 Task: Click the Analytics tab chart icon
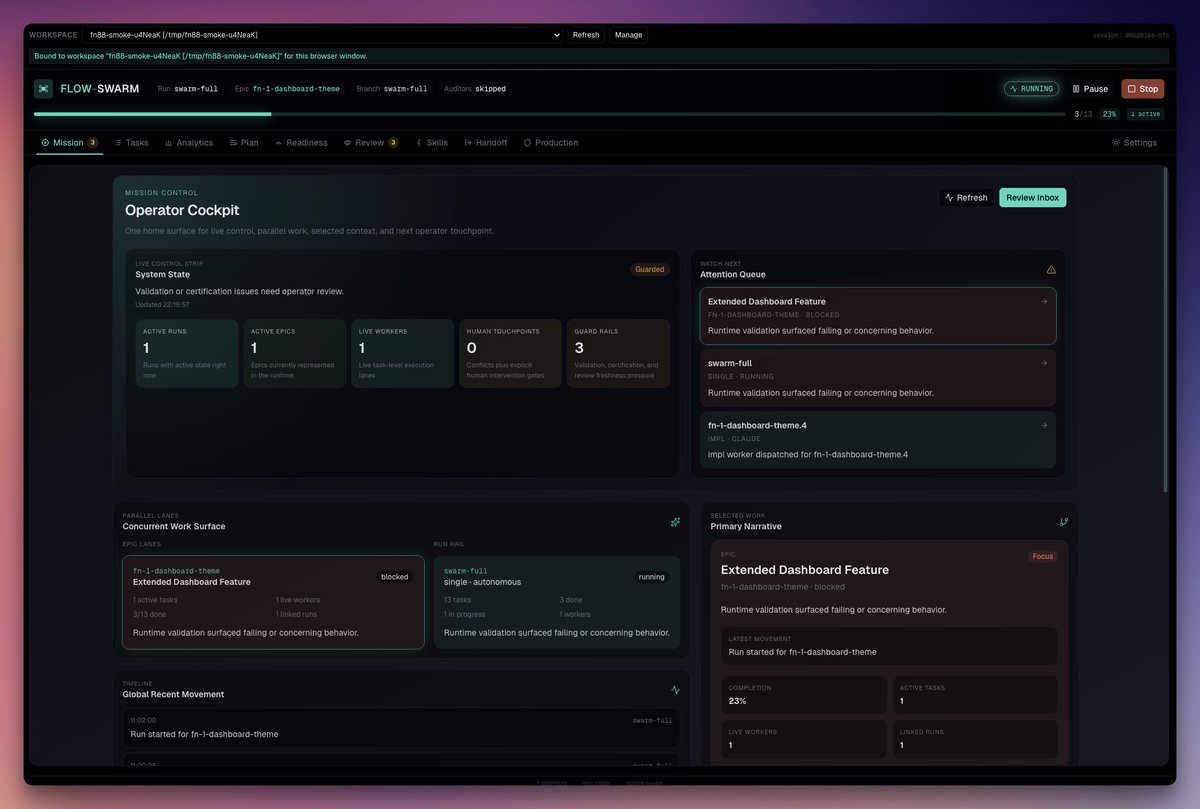169,143
